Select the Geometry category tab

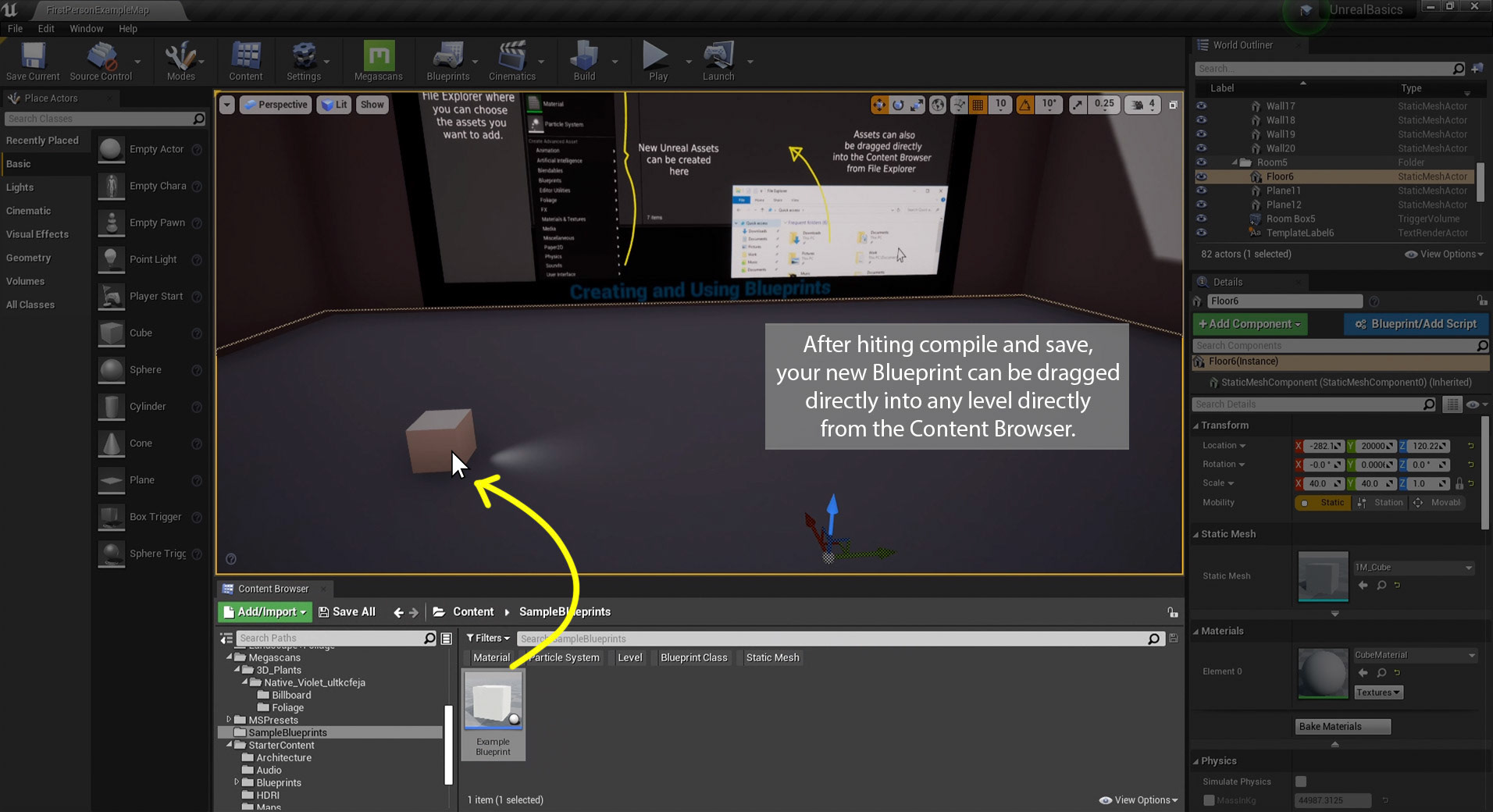pyautogui.click(x=45, y=258)
